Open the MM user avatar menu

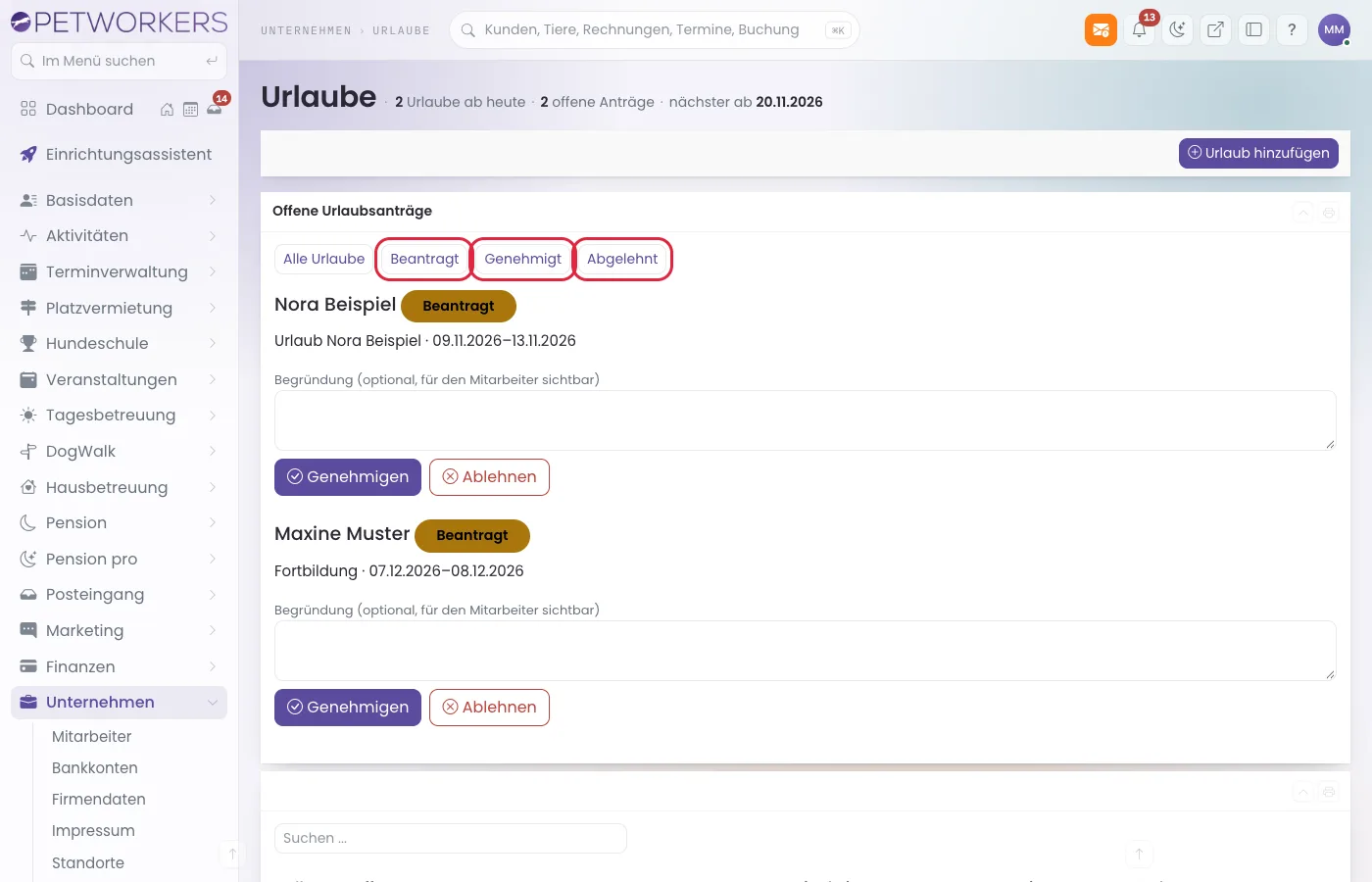point(1334,29)
